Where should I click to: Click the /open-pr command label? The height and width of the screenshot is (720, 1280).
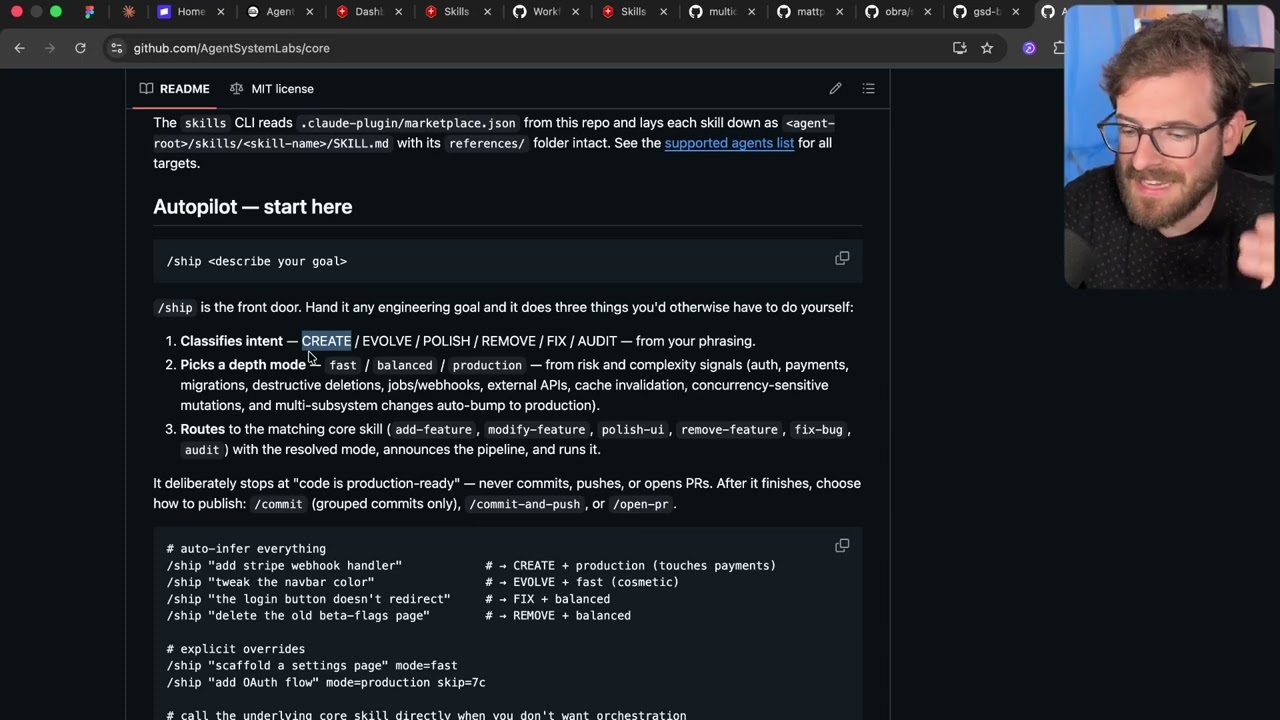pos(641,504)
